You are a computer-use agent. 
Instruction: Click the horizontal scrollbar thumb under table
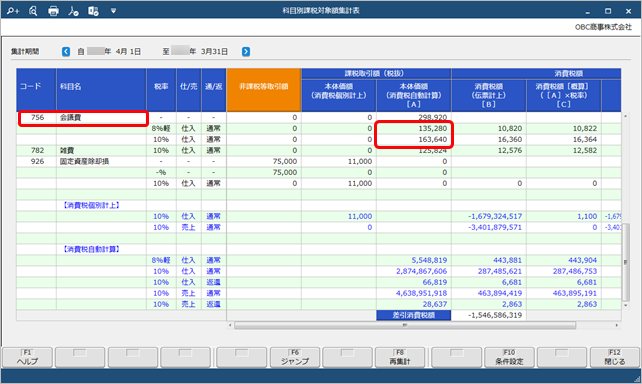pos(405,325)
